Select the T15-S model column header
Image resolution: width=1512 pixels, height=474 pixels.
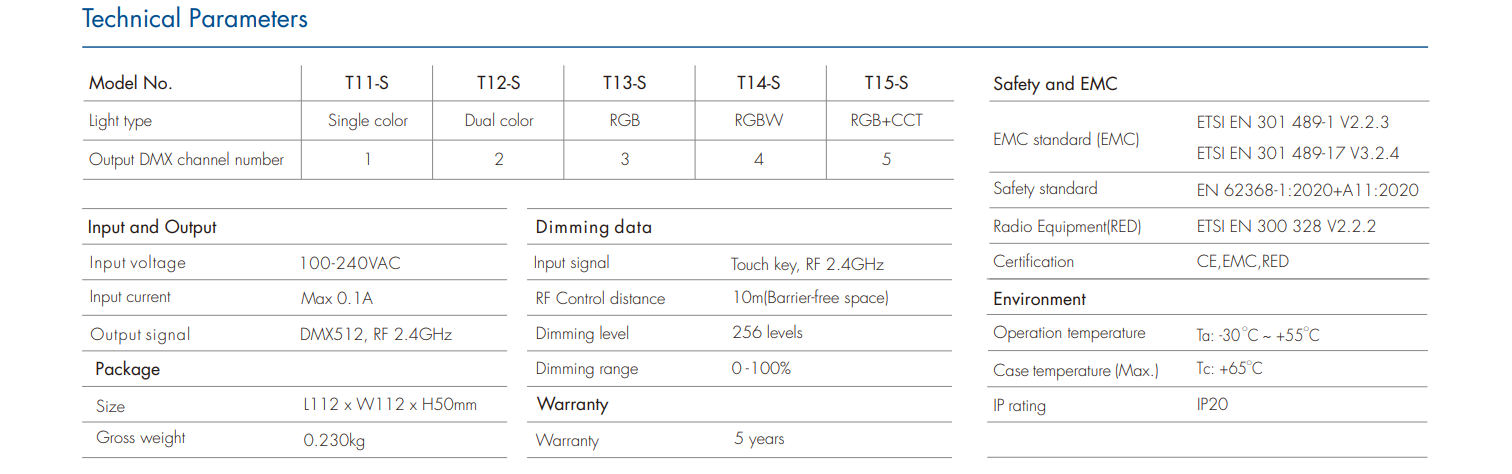pyautogui.click(x=886, y=83)
